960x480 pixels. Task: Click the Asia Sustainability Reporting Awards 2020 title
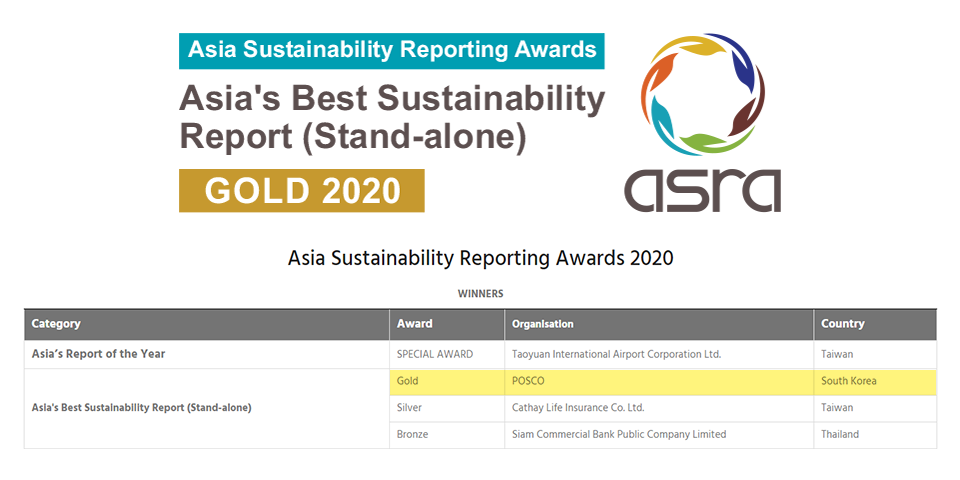[x=480, y=257]
